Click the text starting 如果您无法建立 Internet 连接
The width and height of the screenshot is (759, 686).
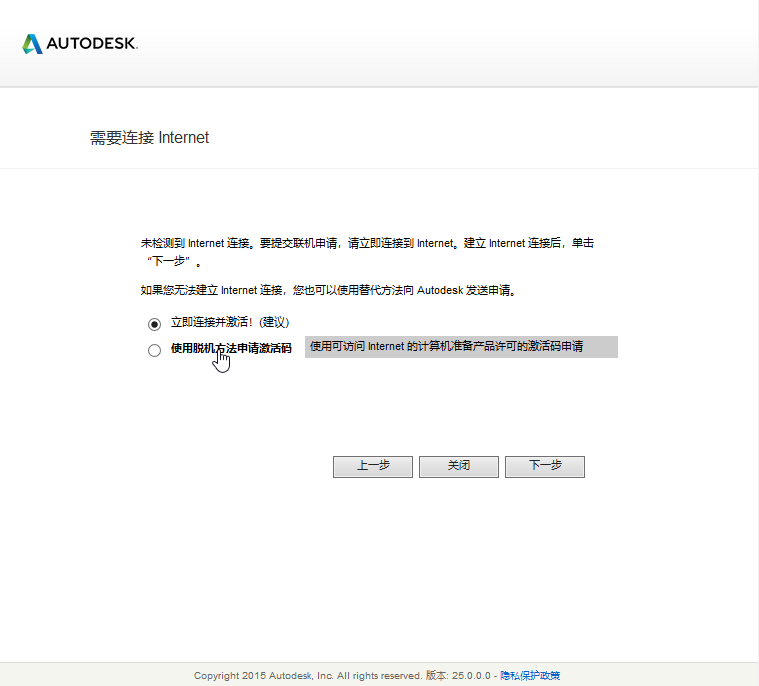coord(329,290)
